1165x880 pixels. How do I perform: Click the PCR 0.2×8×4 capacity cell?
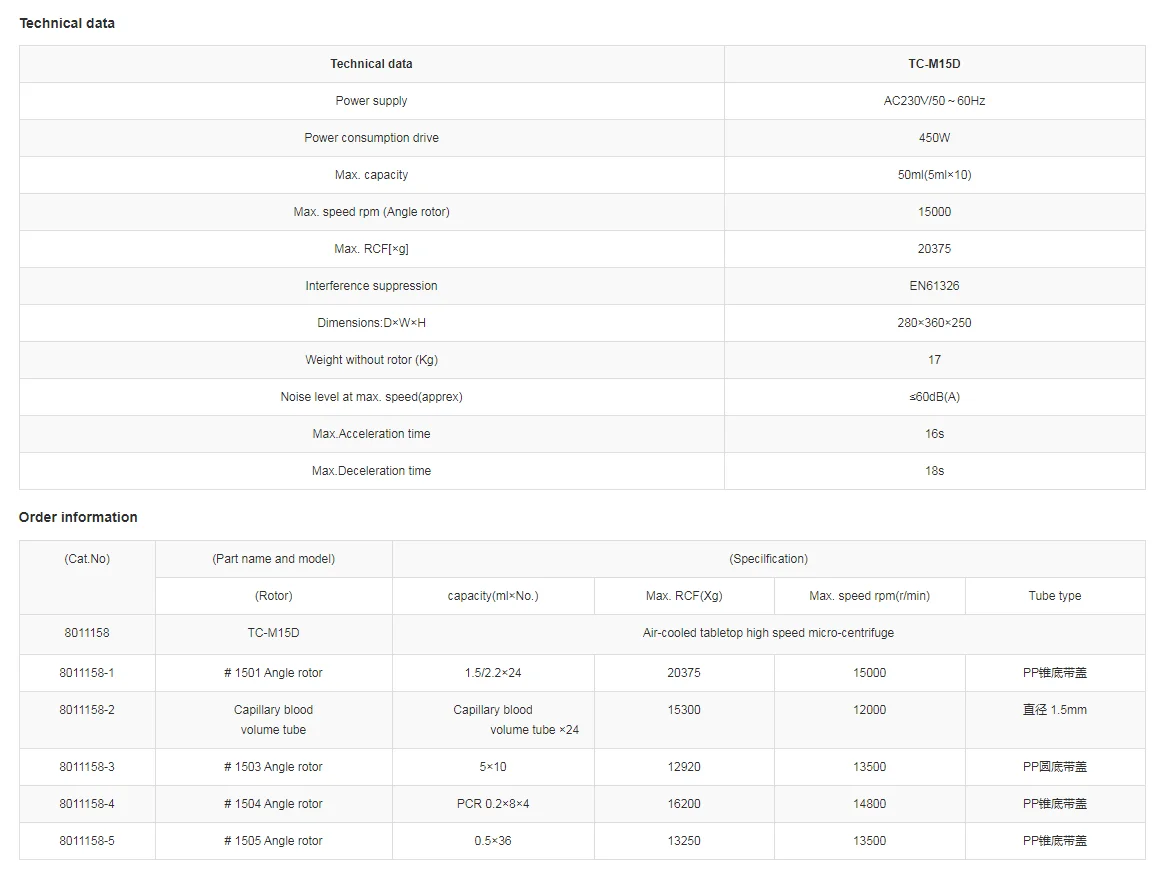click(493, 804)
